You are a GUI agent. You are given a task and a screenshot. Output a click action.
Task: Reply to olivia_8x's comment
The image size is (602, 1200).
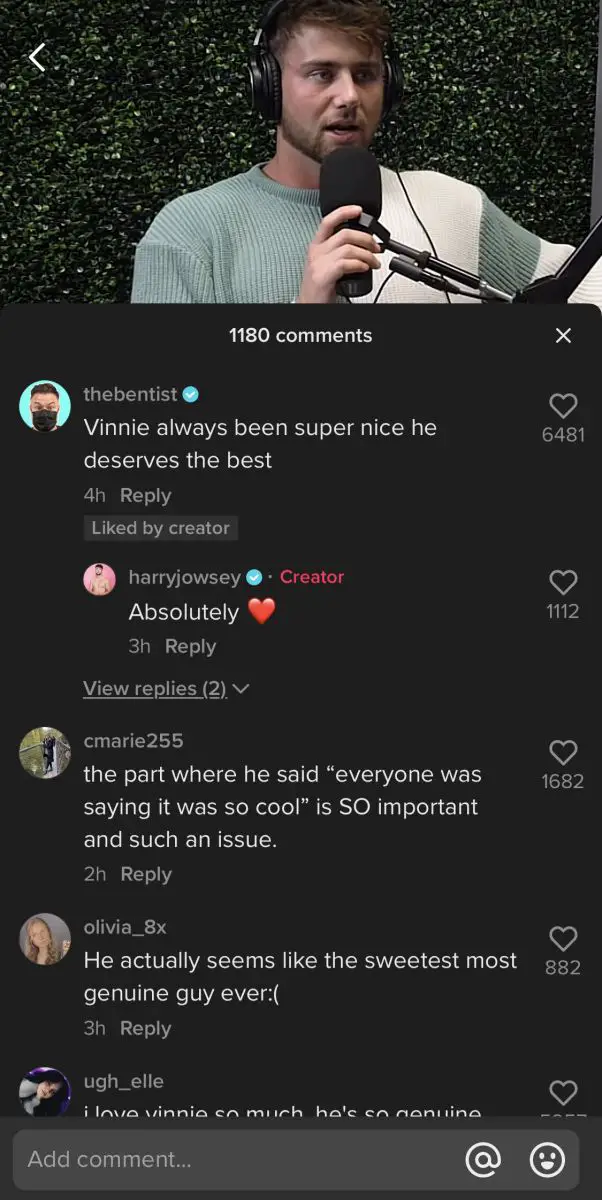tap(145, 1028)
